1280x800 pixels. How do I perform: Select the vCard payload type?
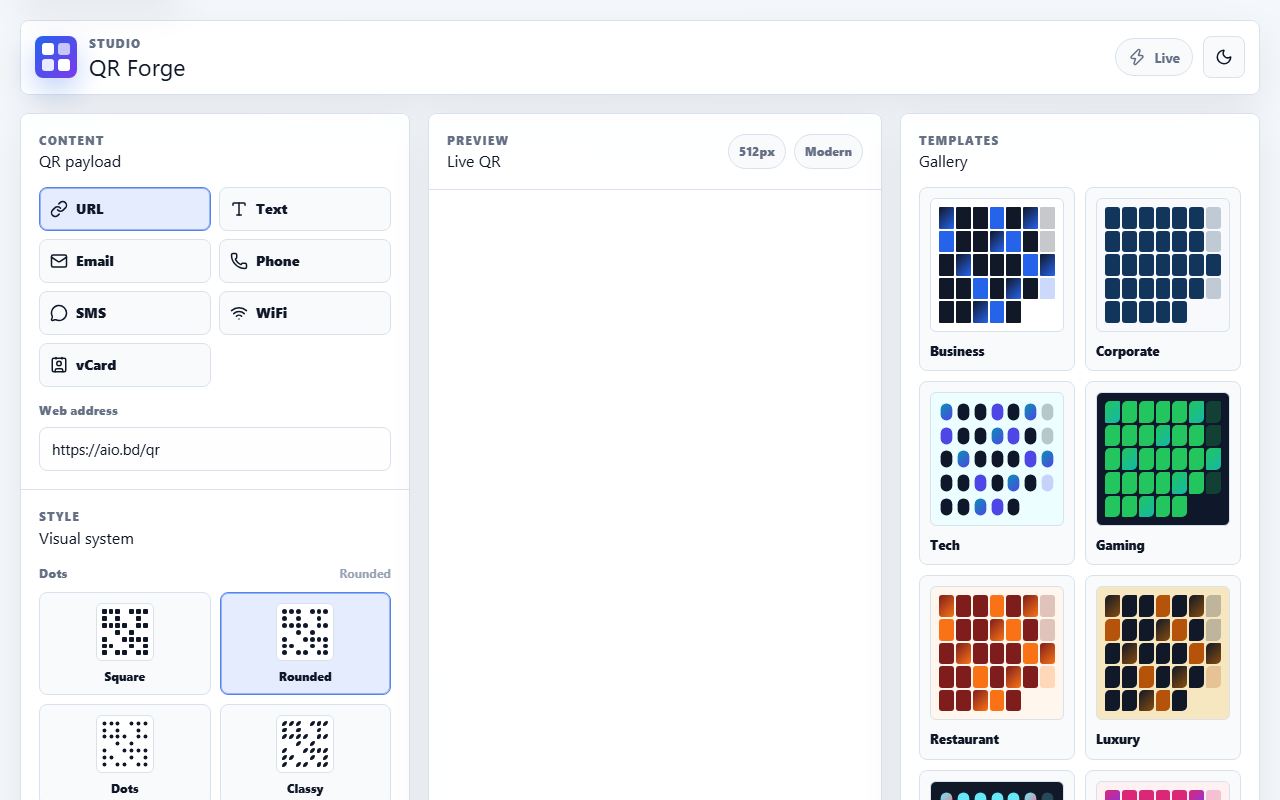click(125, 365)
